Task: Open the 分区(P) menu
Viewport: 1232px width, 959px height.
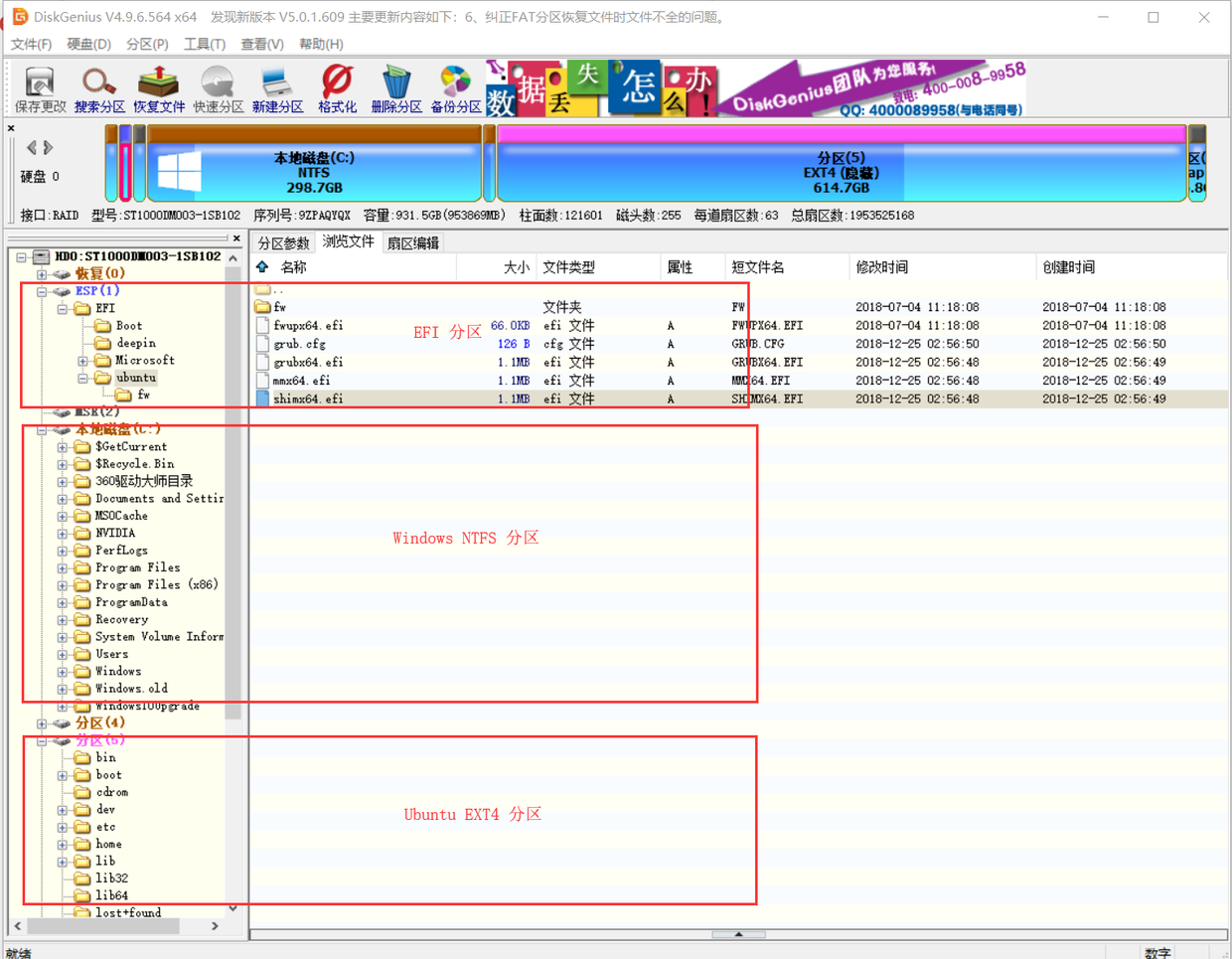Action: click(x=147, y=45)
